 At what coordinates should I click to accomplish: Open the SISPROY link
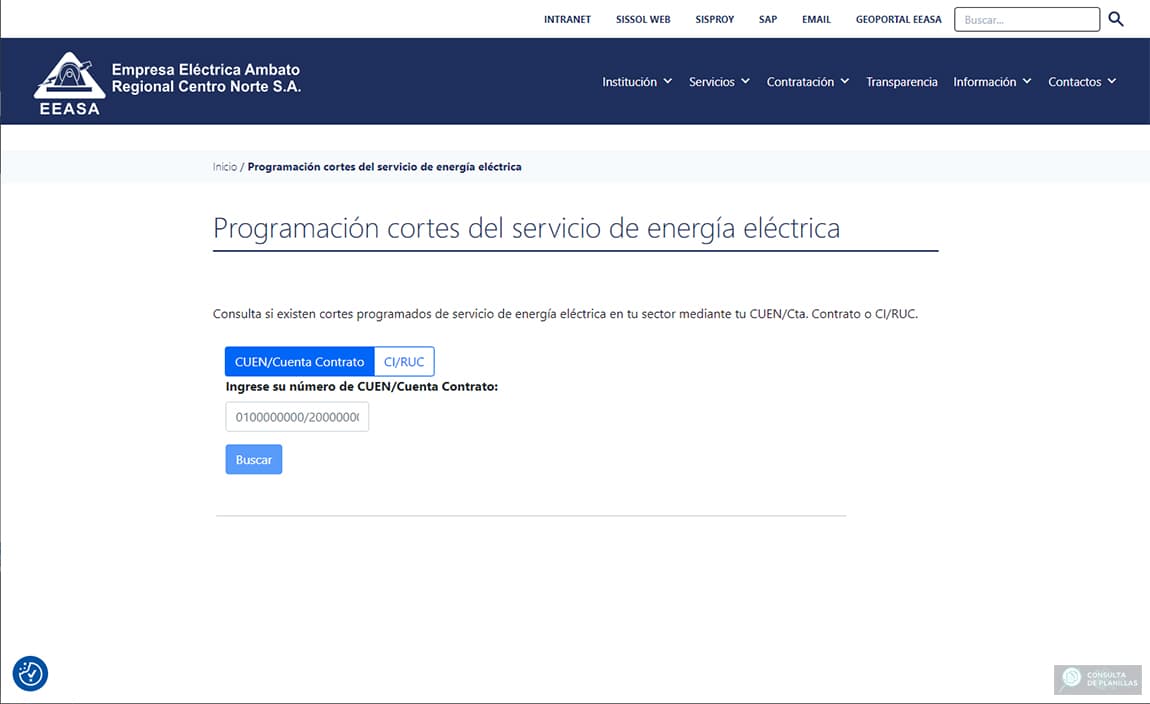[x=714, y=19]
